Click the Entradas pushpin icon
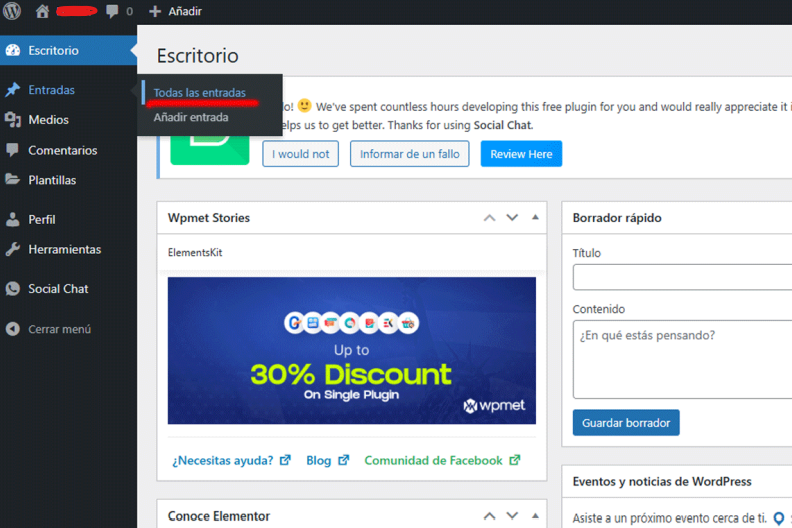The image size is (792, 528). [x=13, y=89]
